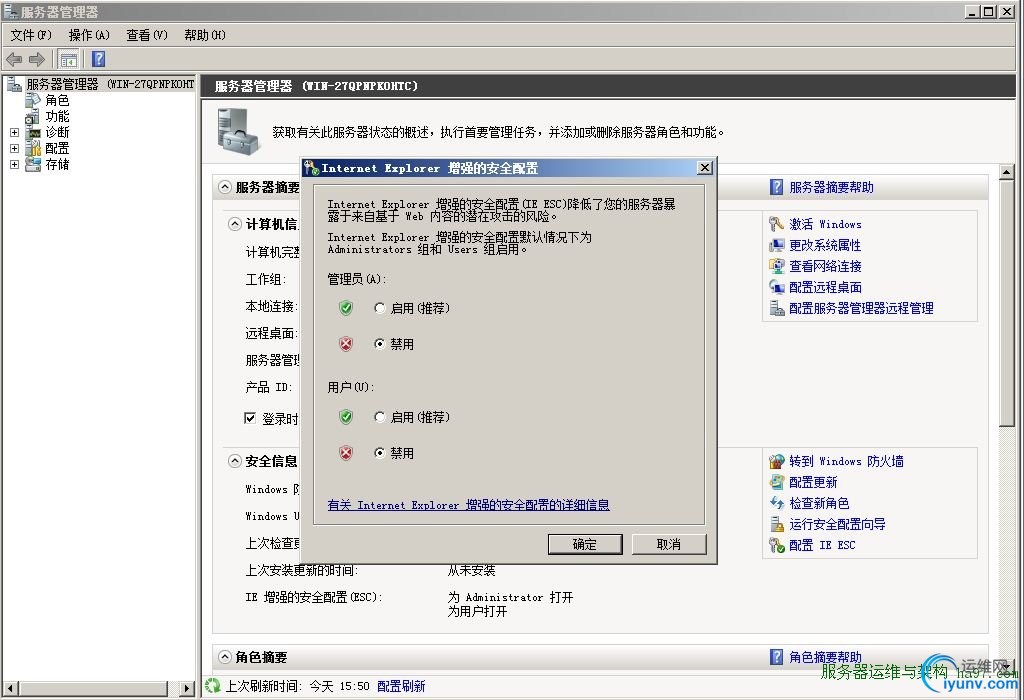This screenshot has width=1024, height=700.
Task: Click the 激活 Windows key icon
Action: click(x=776, y=224)
